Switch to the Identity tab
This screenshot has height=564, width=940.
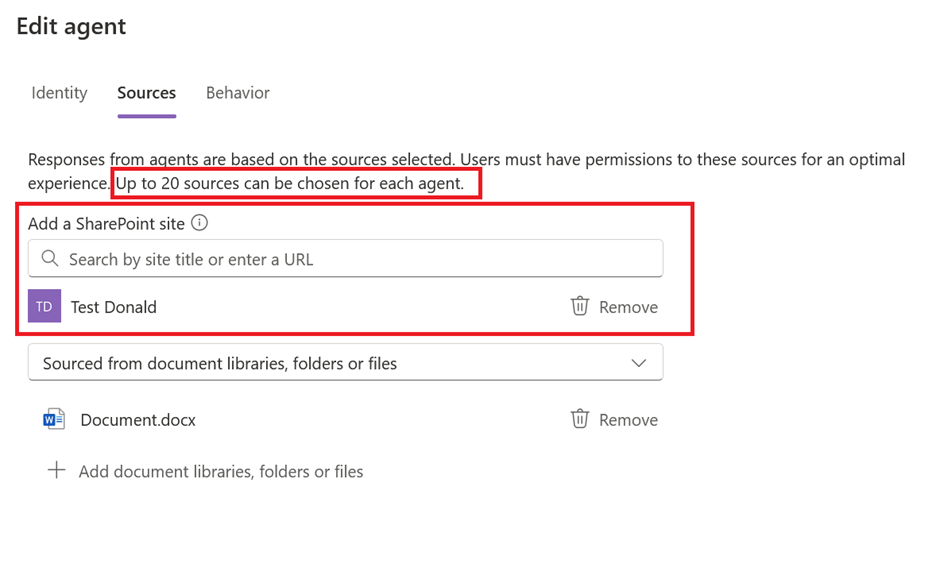[x=59, y=93]
